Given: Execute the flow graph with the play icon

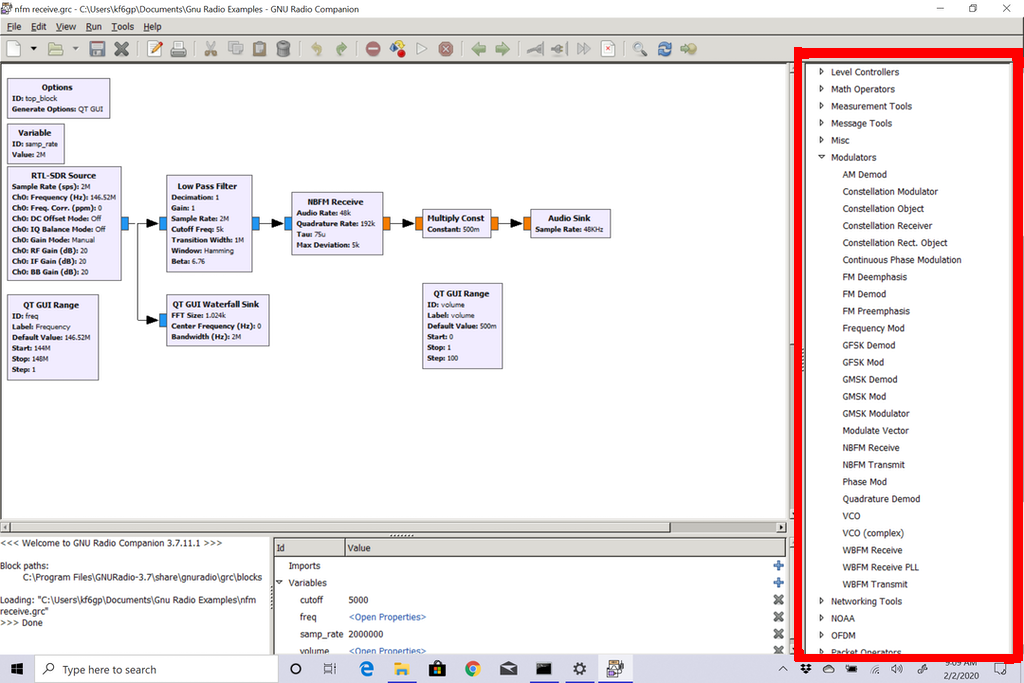Looking at the screenshot, I should coord(422,49).
